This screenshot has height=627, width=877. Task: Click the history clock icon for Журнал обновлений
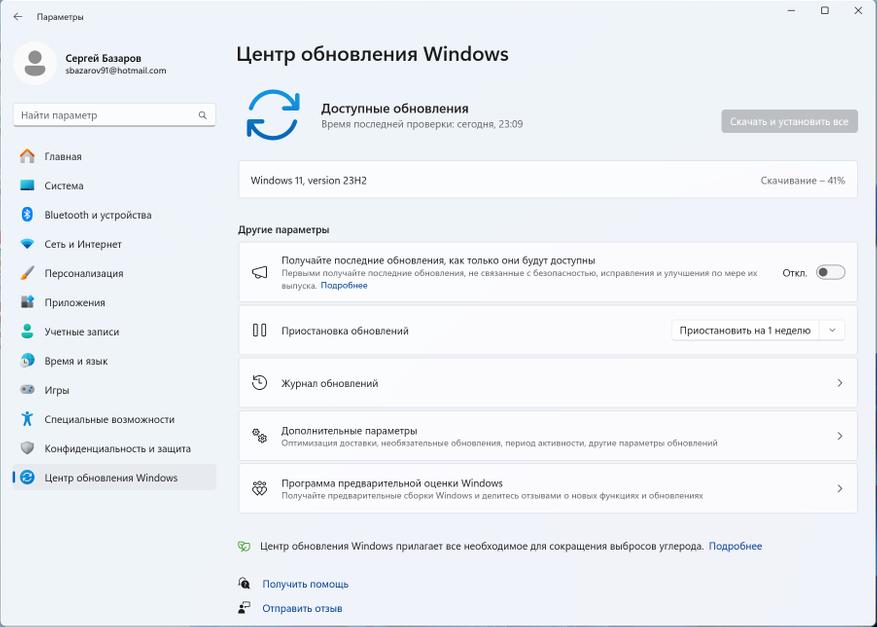pyautogui.click(x=260, y=383)
